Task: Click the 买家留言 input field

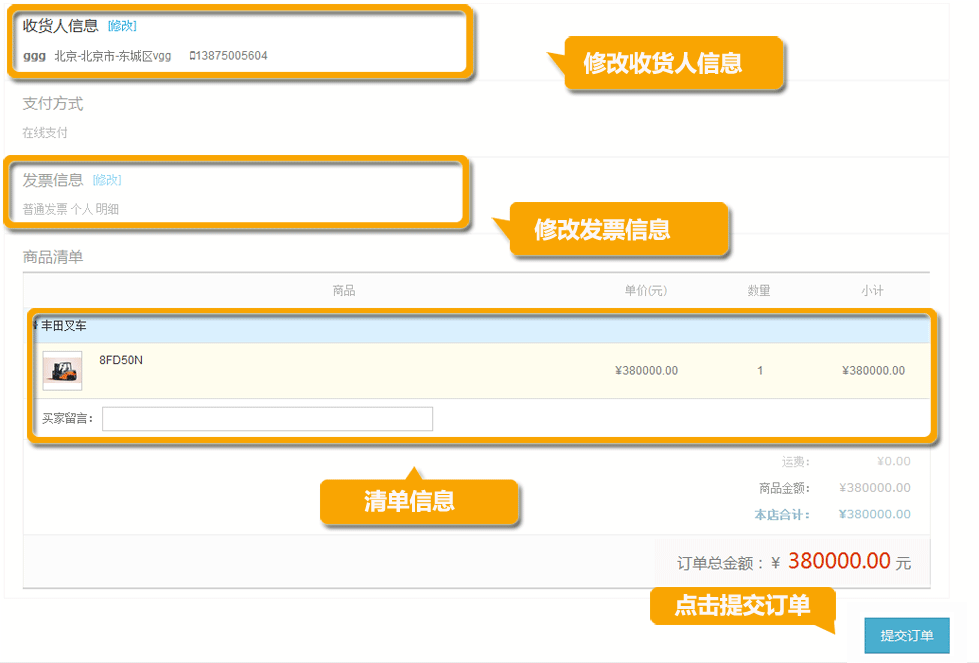Action: pyautogui.click(x=267, y=418)
